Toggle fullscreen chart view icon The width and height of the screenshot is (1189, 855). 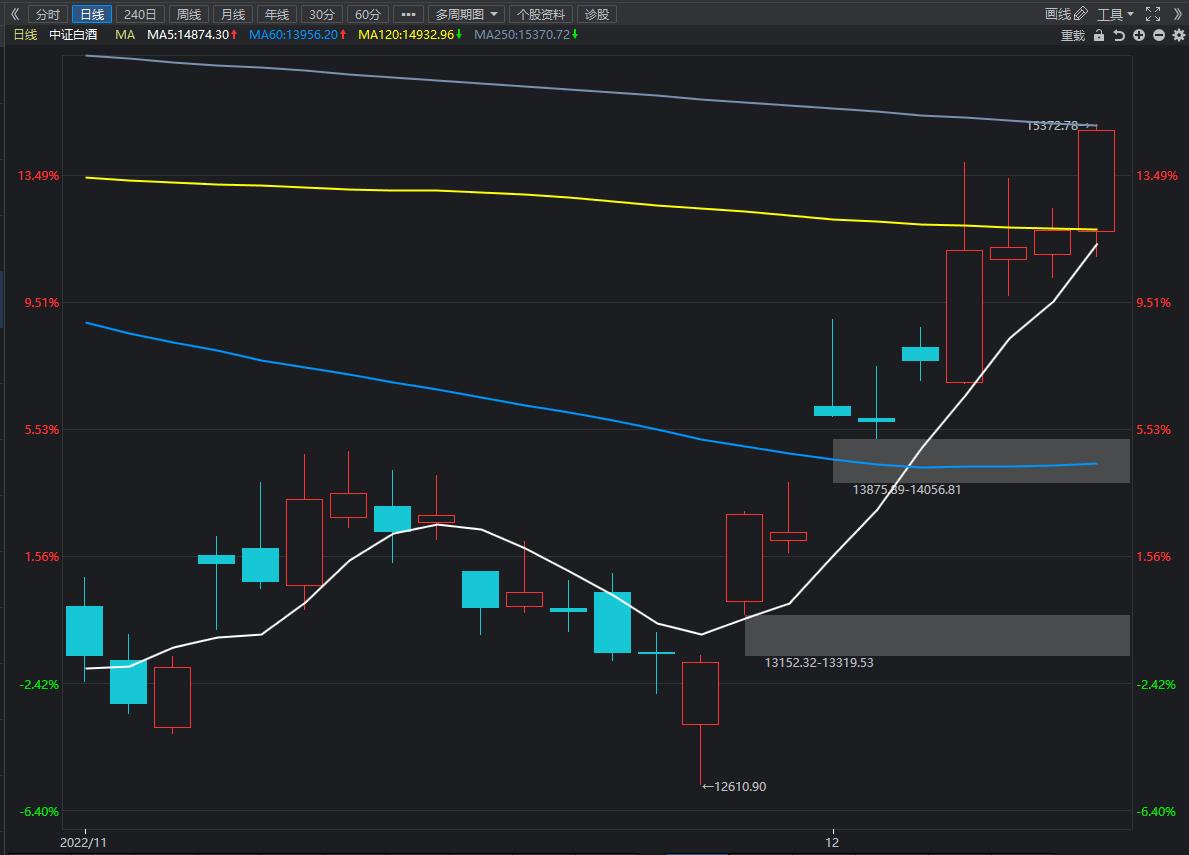point(1152,14)
